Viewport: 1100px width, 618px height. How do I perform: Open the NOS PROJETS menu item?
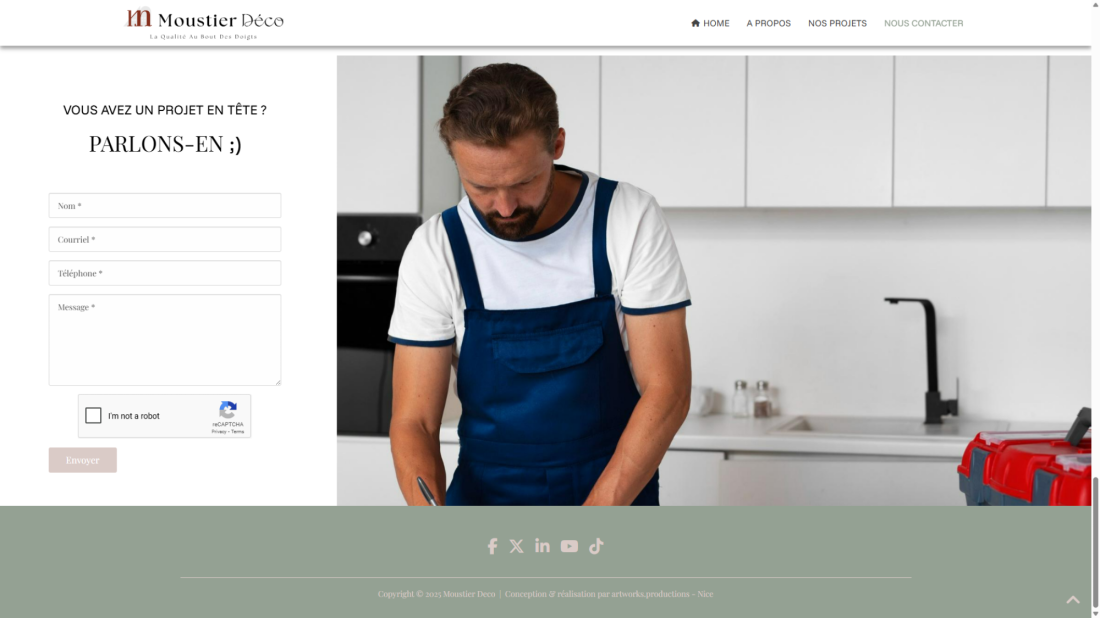point(837,23)
